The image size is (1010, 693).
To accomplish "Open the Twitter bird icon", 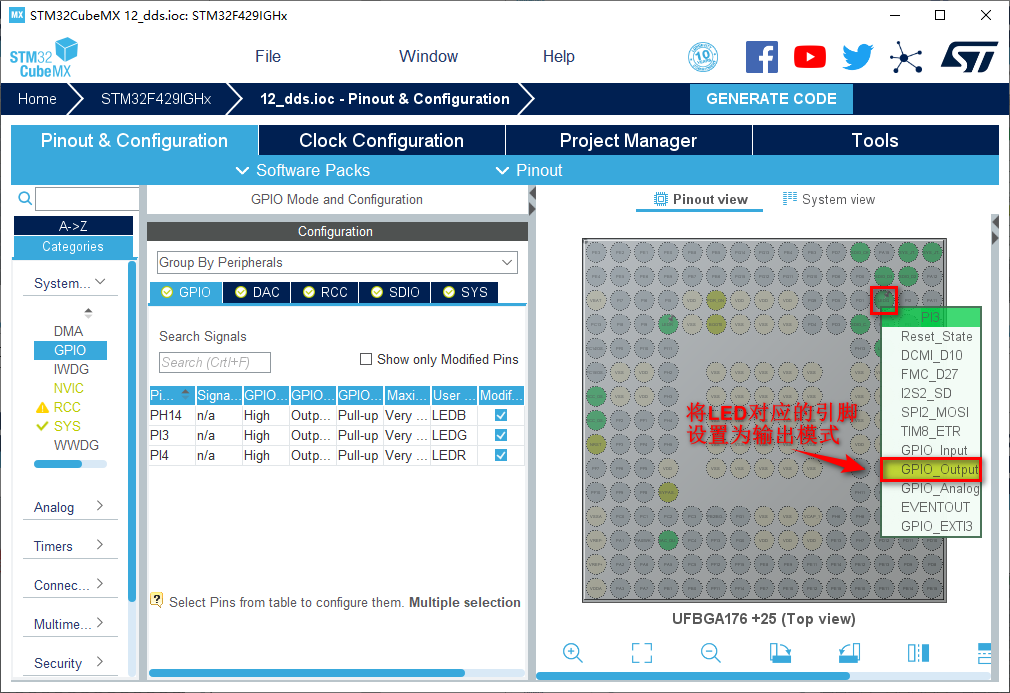I will coord(857,57).
